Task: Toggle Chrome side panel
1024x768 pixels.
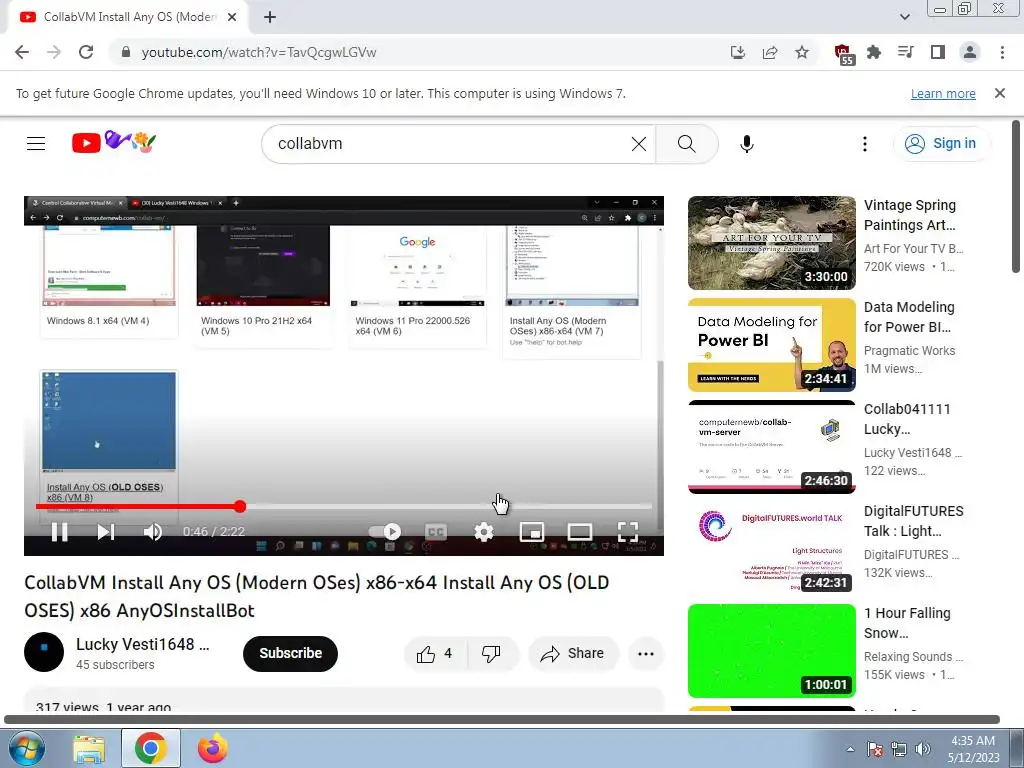Action: (938, 52)
